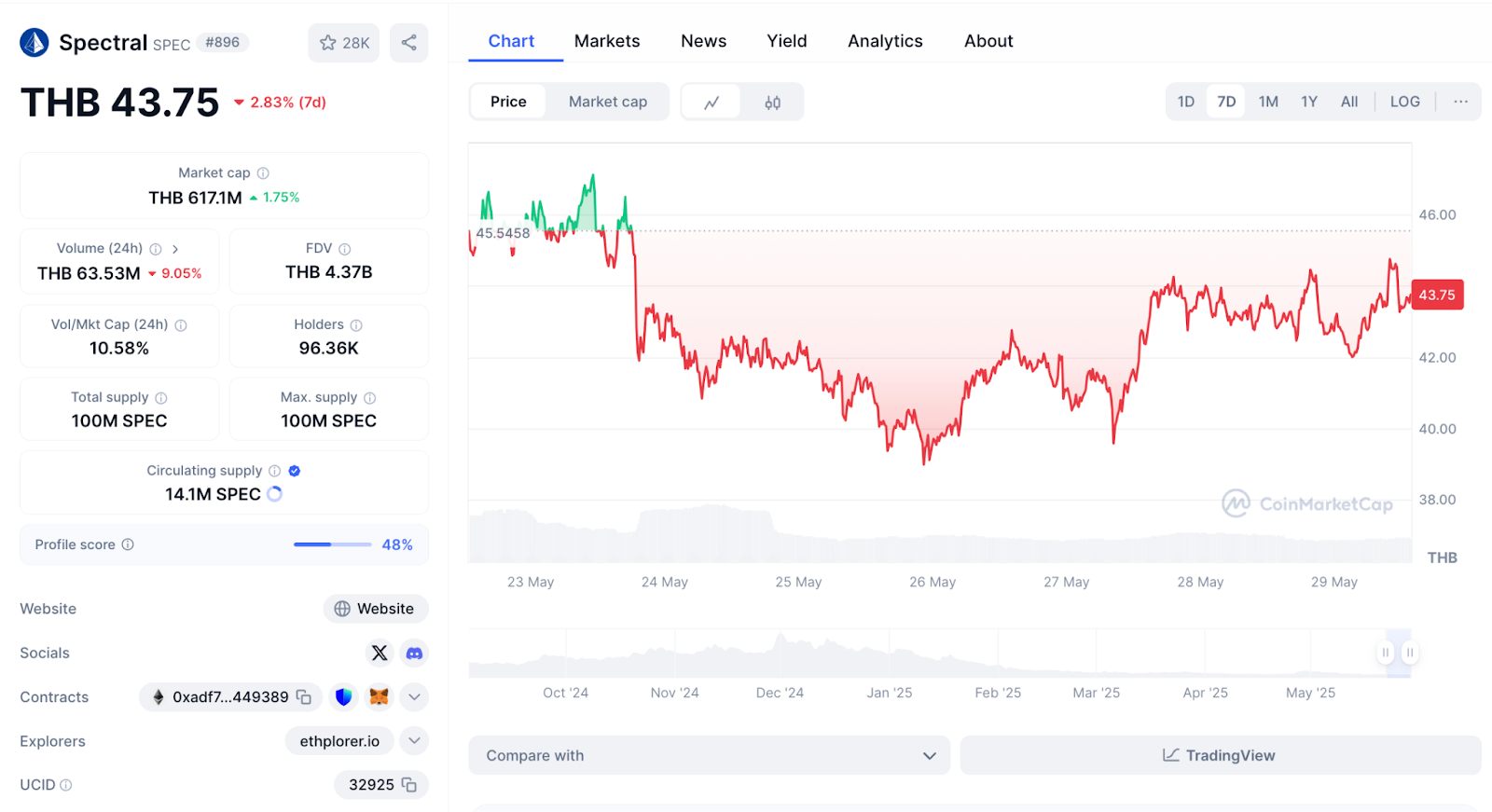Toggle LOG scale on chart
Viewport: 1492px width, 812px height.
[x=1404, y=102]
